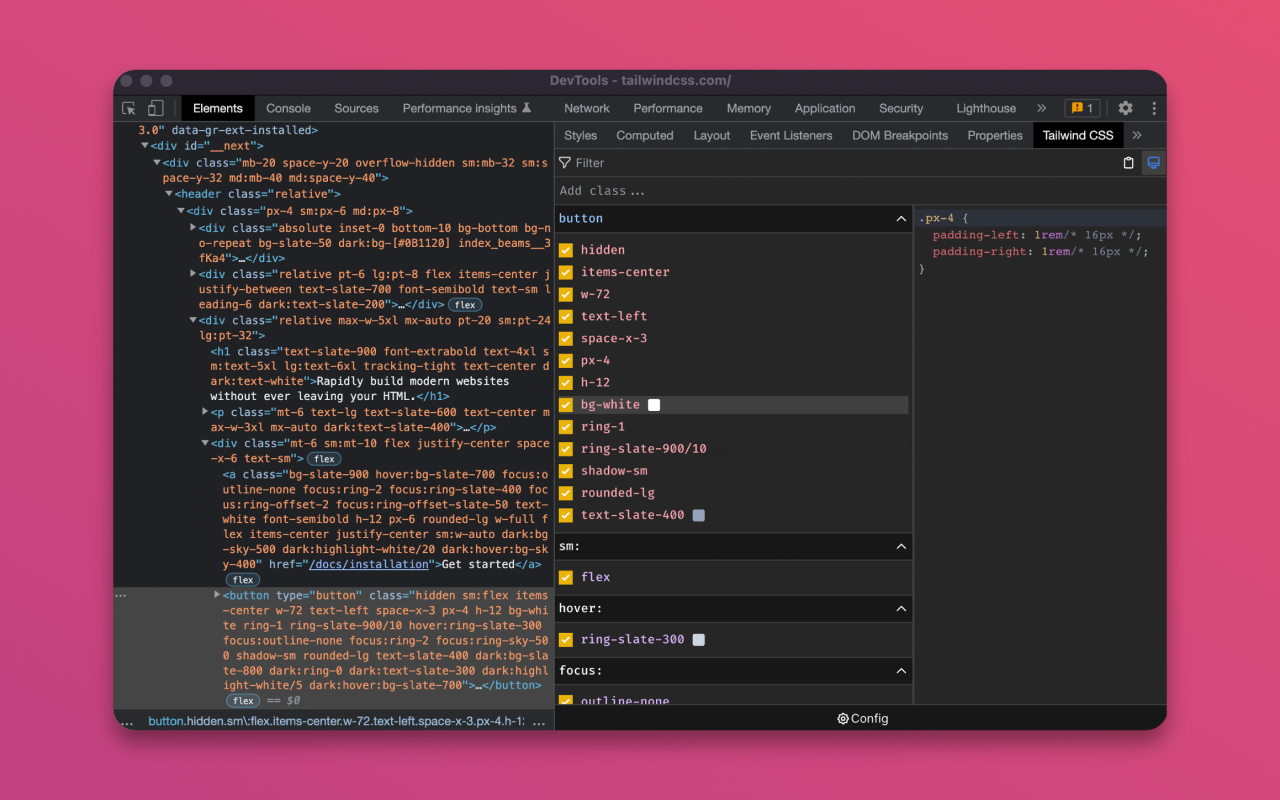Click the padding-right 1rem declaration
The width and height of the screenshot is (1280, 800).
pyautogui.click(x=1041, y=252)
